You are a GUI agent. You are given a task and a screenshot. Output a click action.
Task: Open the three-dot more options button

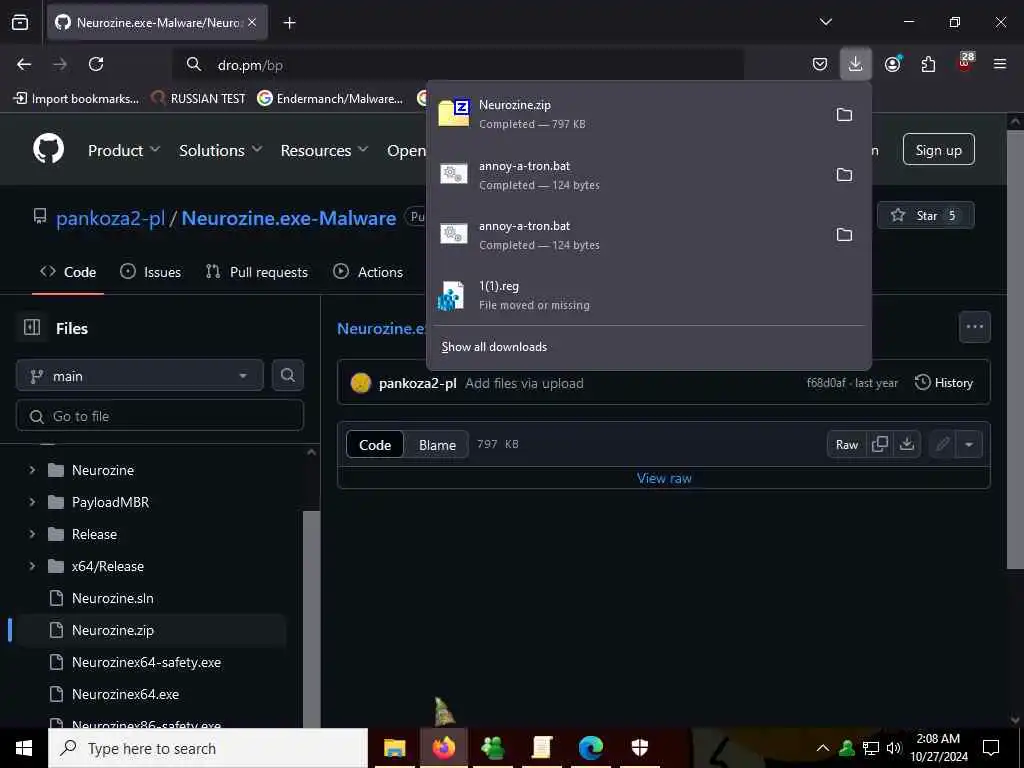pos(974,327)
